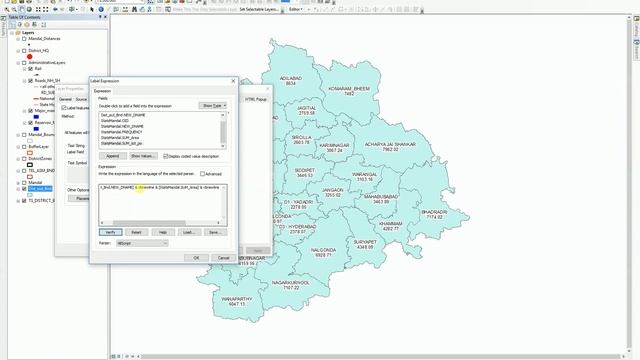Image resolution: width=640 pixels, height=360 pixels.
Task: Activate the Pan hand tool
Action: (22, 9)
